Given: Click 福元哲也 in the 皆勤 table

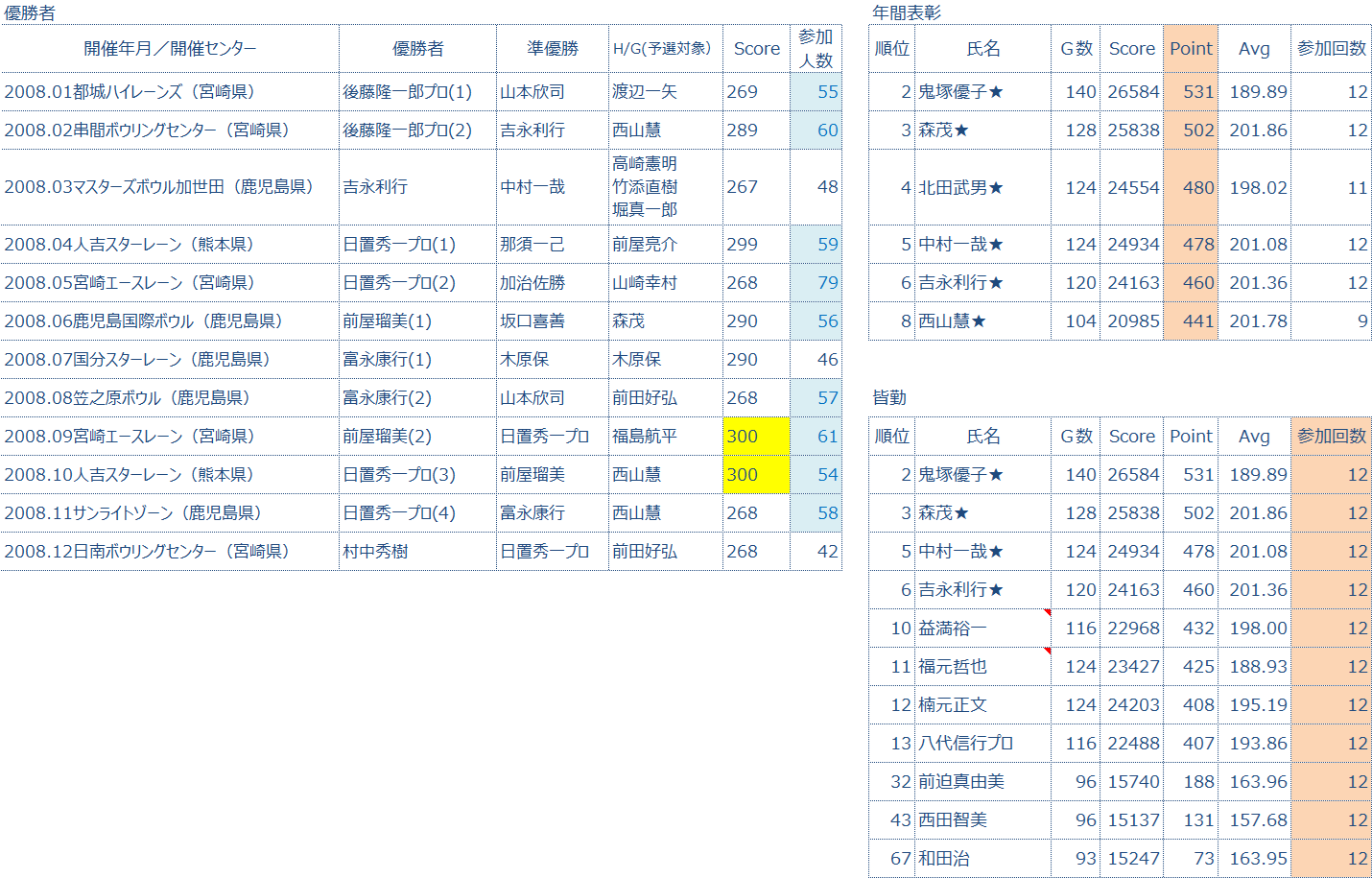Looking at the screenshot, I should coord(982,666).
